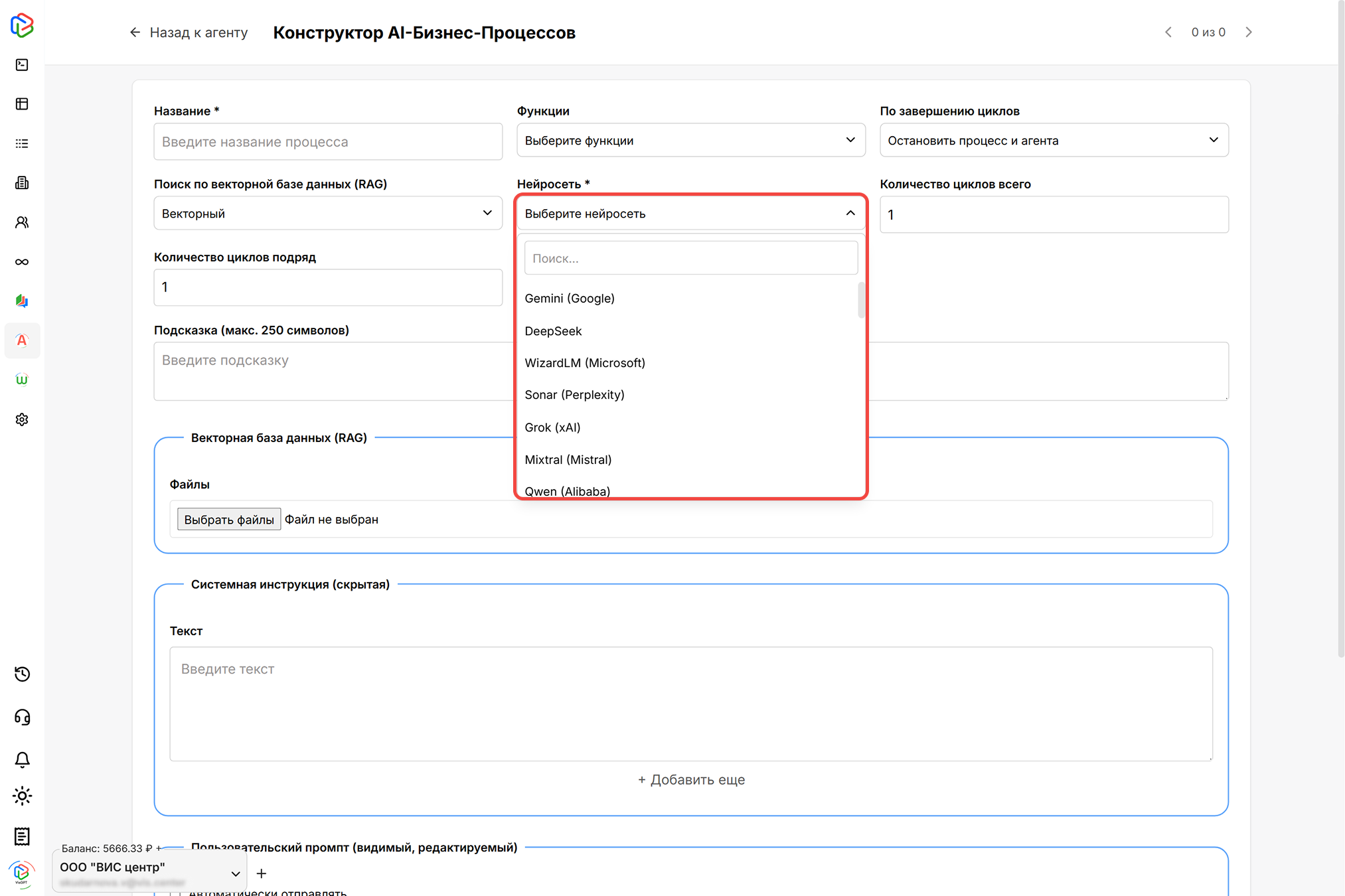
Task: Toggle the light theme sun icon
Action: pos(22,796)
